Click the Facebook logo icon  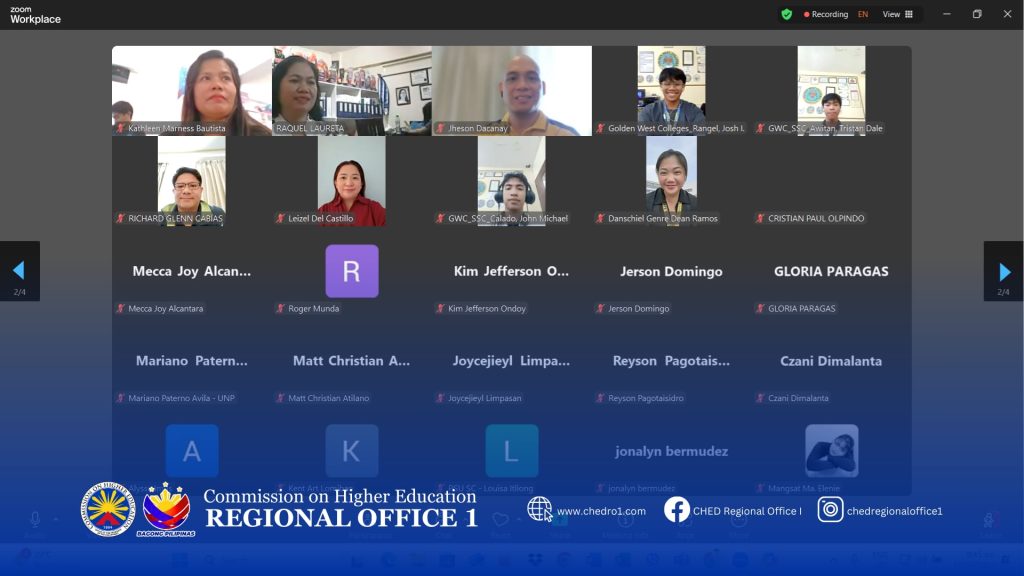point(677,509)
